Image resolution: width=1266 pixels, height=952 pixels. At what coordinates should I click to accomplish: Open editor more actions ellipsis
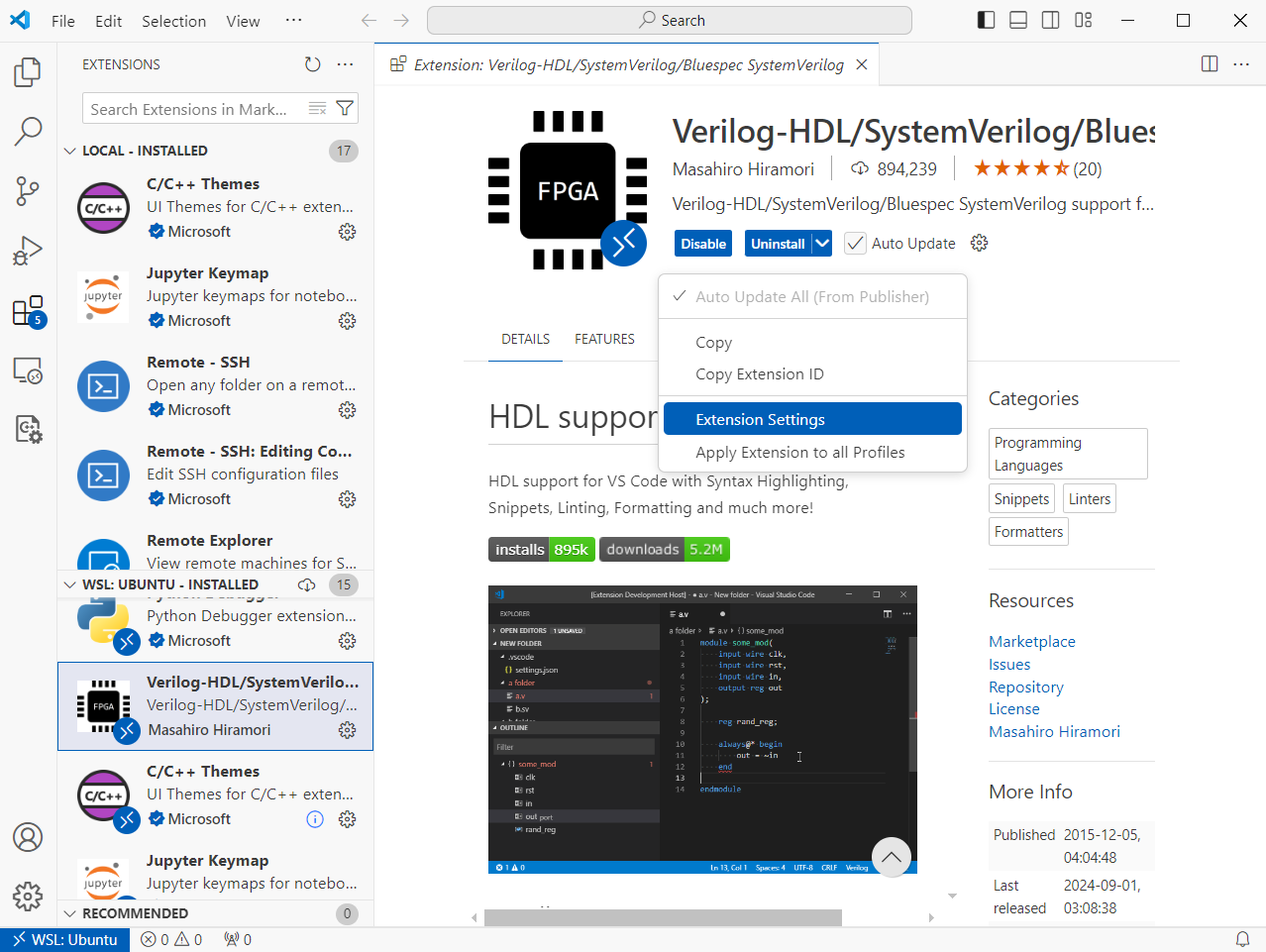(1241, 64)
